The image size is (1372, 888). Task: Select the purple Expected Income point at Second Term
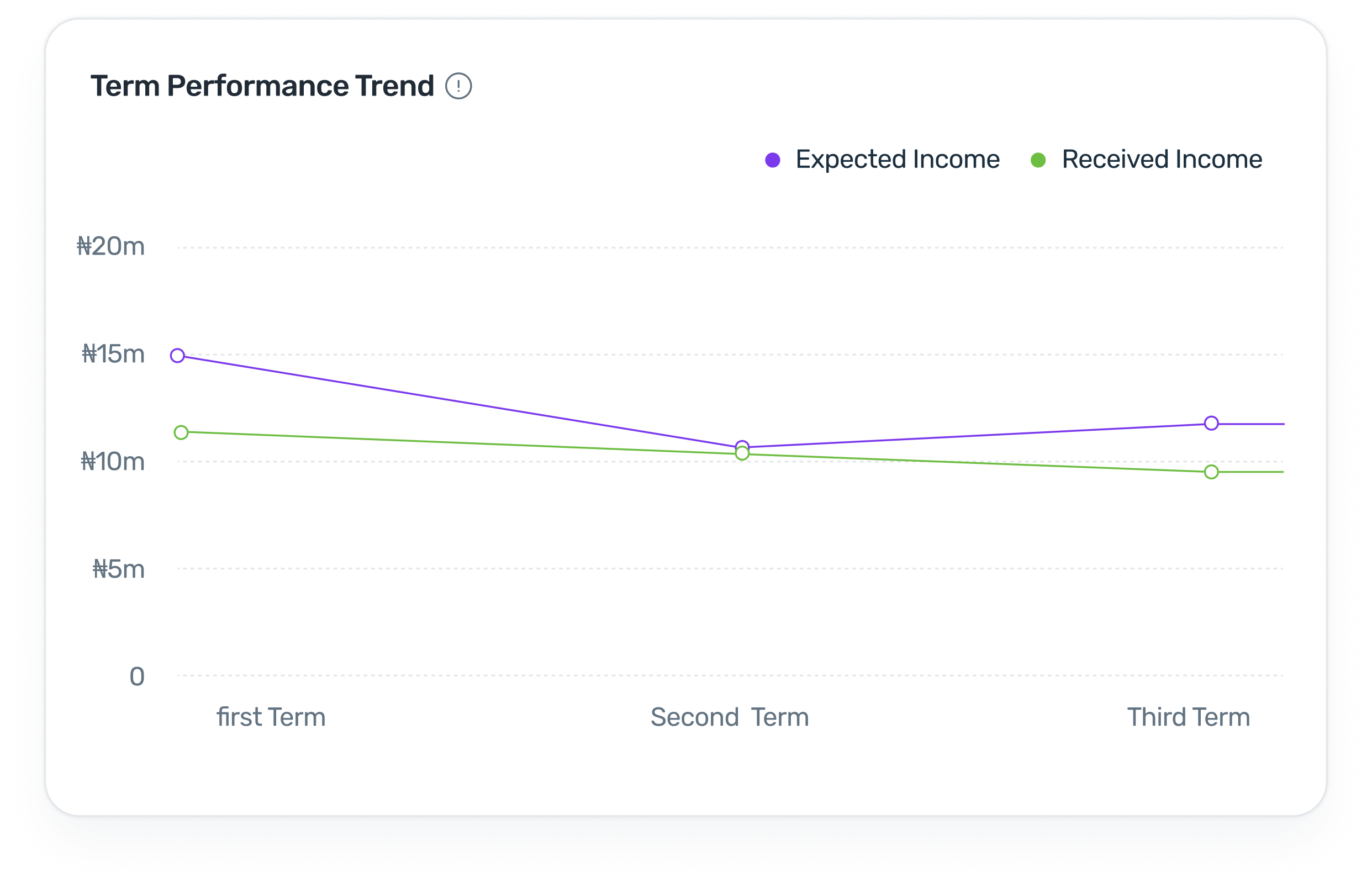point(742,445)
